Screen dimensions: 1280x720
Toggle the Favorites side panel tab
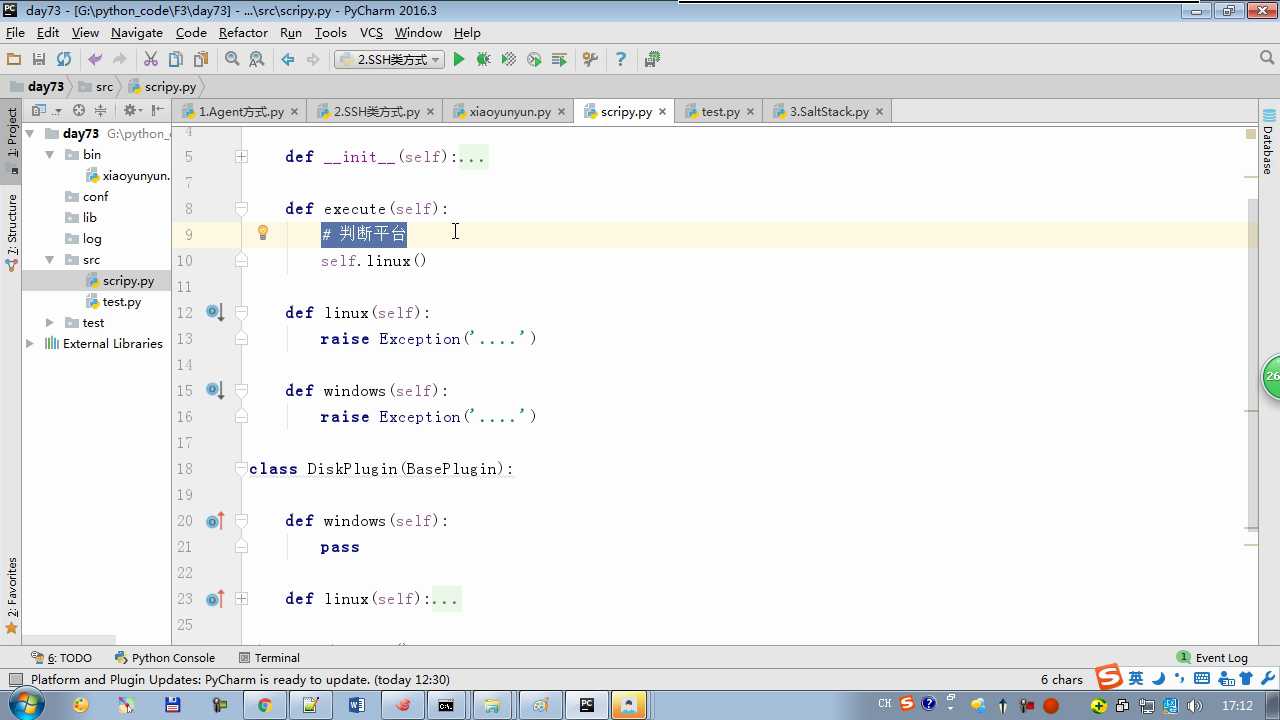(12, 596)
